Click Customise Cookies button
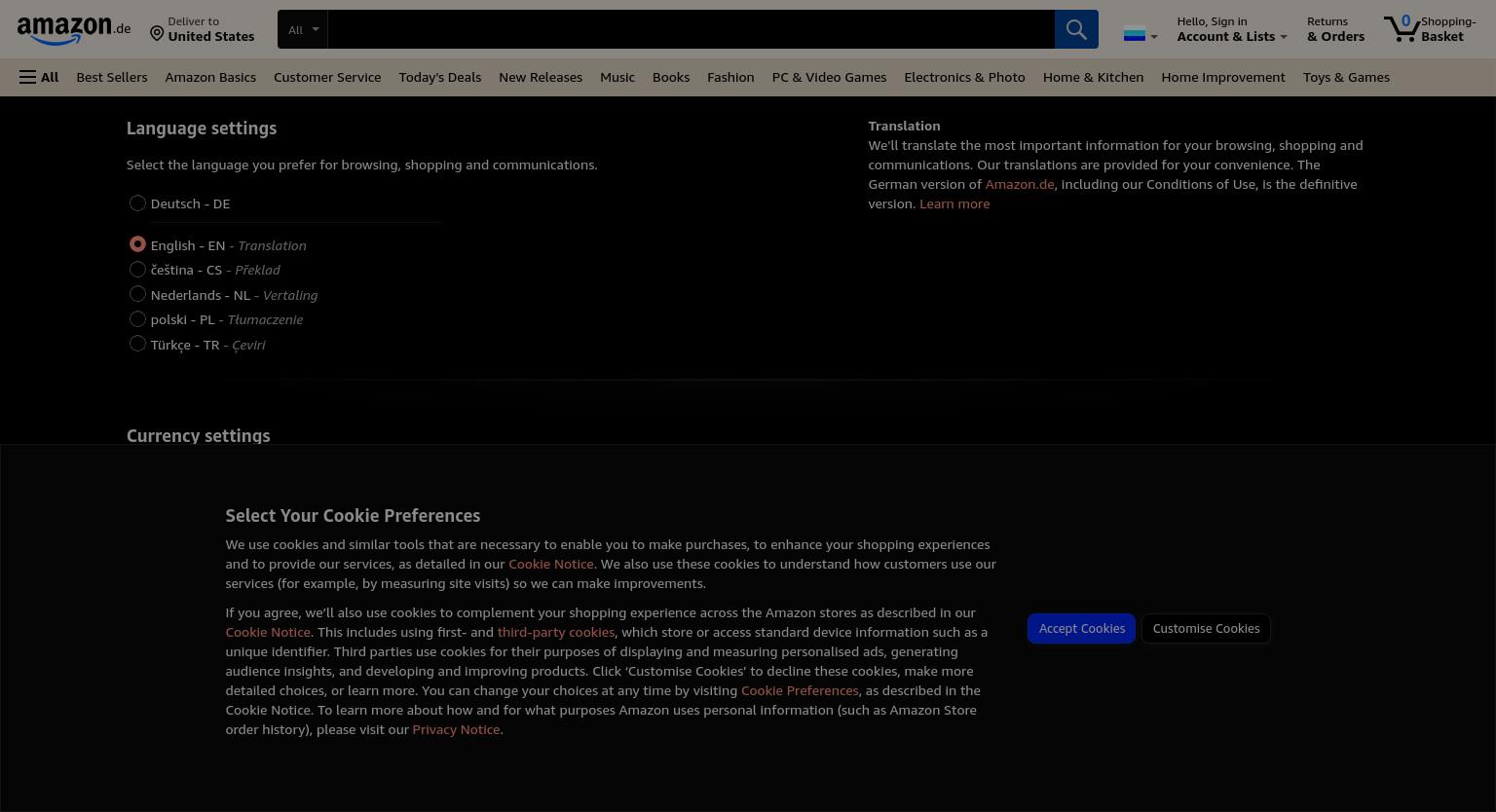Viewport: 1496px width, 812px height. 1206,628
